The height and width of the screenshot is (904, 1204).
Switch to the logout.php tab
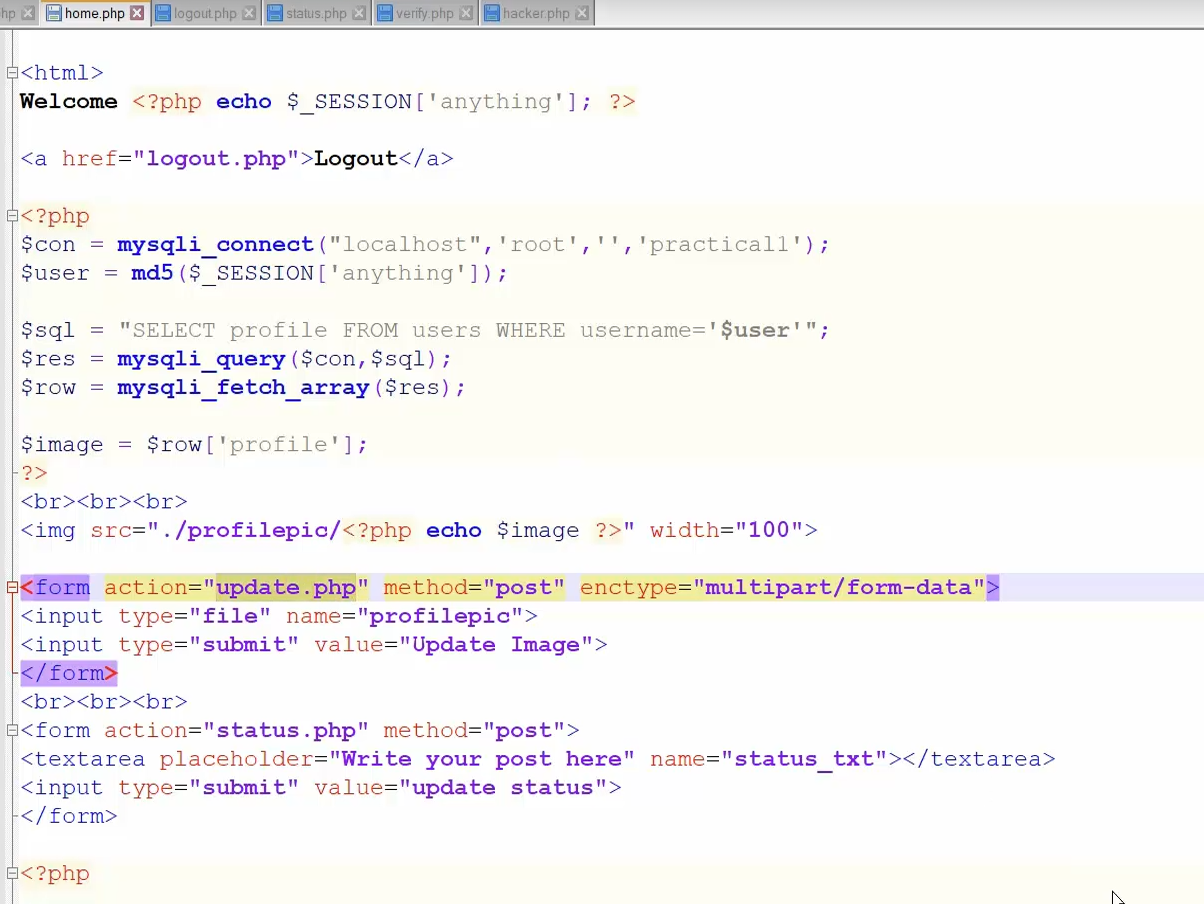pos(205,14)
